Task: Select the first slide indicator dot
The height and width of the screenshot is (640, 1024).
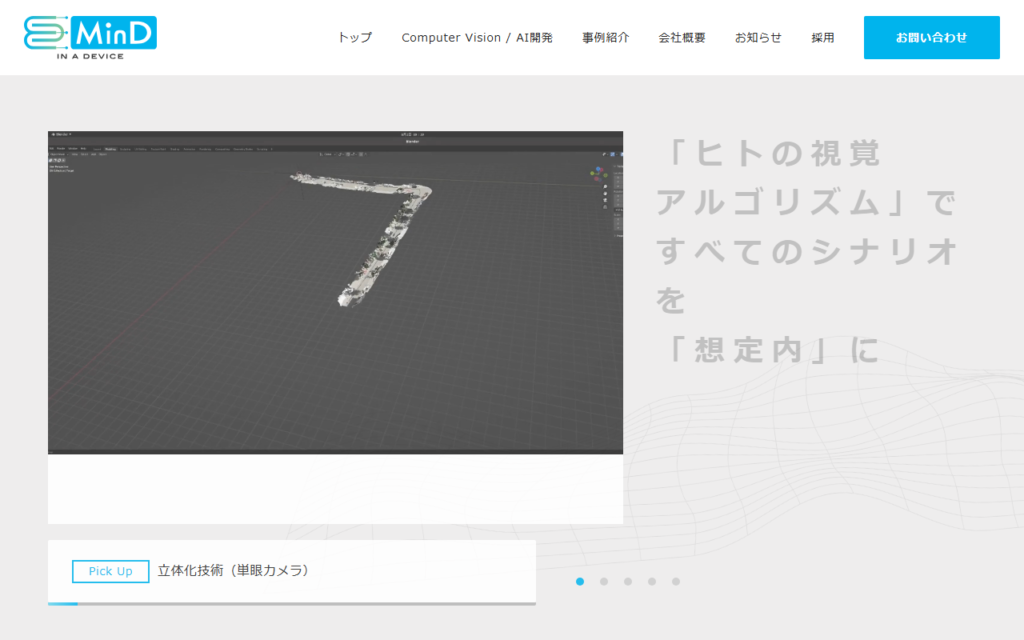Action: (580, 581)
